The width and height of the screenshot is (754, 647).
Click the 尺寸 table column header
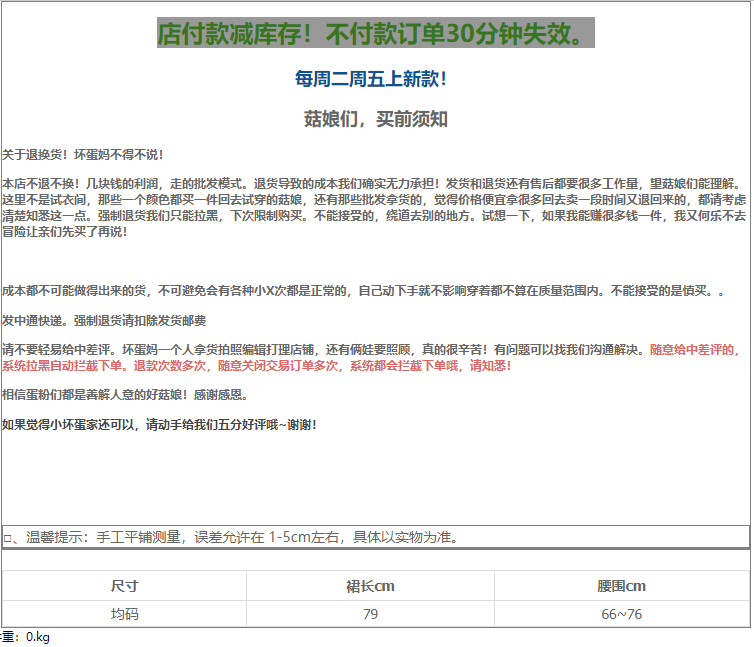(x=124, y=586)
